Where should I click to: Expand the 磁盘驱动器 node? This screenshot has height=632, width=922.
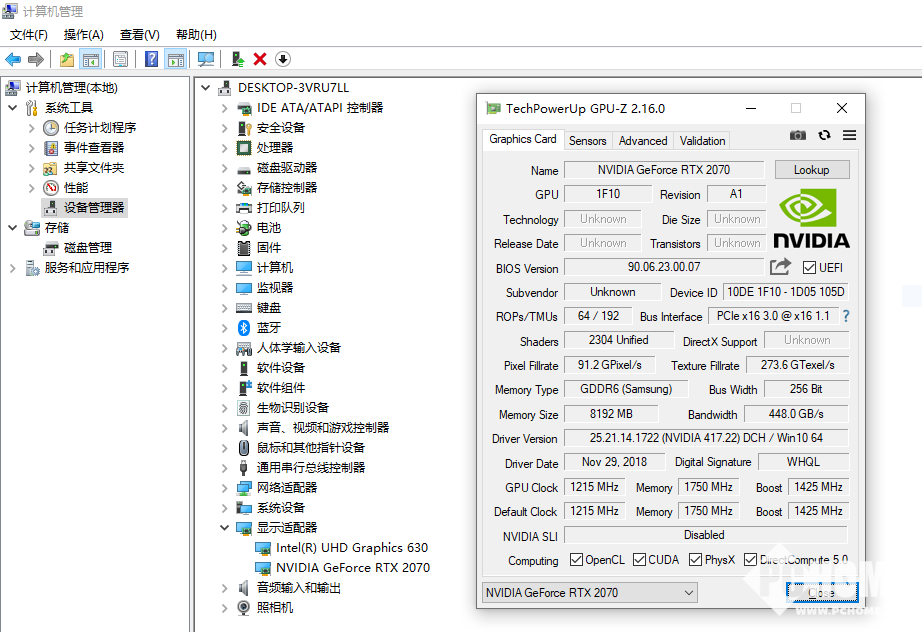224,168
